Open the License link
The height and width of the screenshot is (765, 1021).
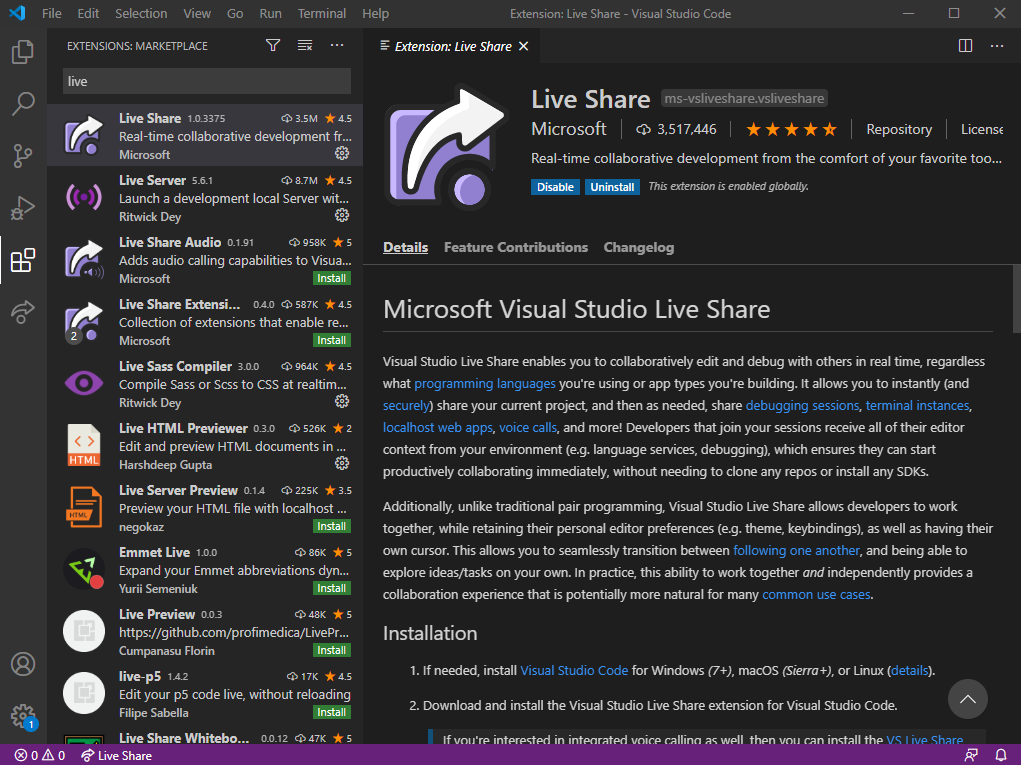click(x=982, y=130)
